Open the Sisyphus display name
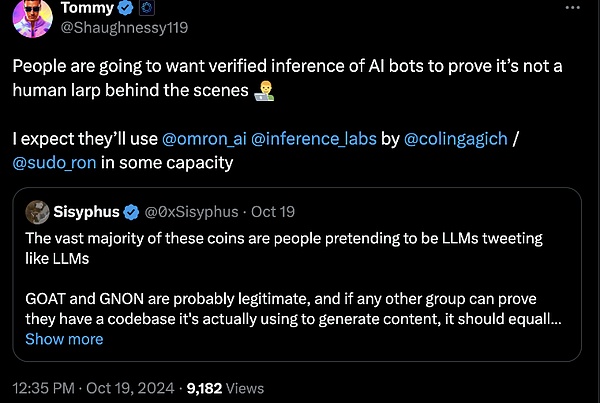This screenshot has width=600, height=403. [x=86, y=211]
